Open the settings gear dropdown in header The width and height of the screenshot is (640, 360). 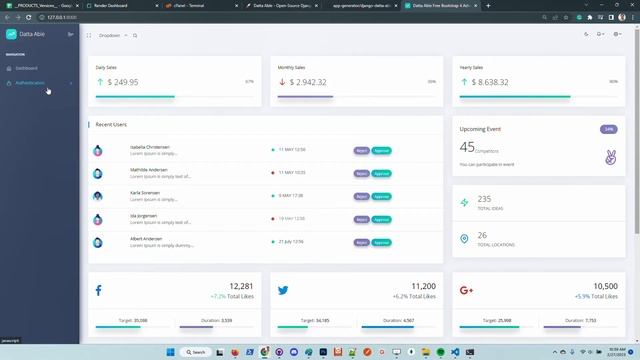(617, 34)
